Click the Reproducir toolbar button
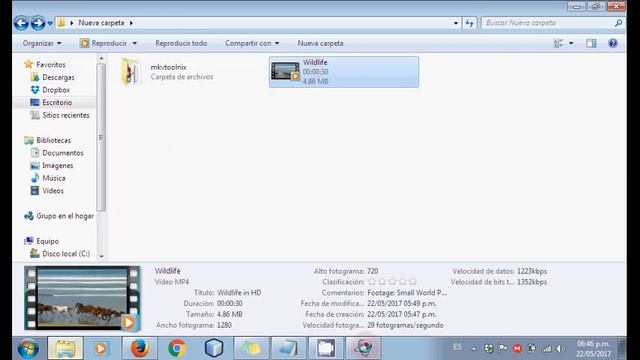The height and width of the screenshot is (360, 640). [104, 43]
